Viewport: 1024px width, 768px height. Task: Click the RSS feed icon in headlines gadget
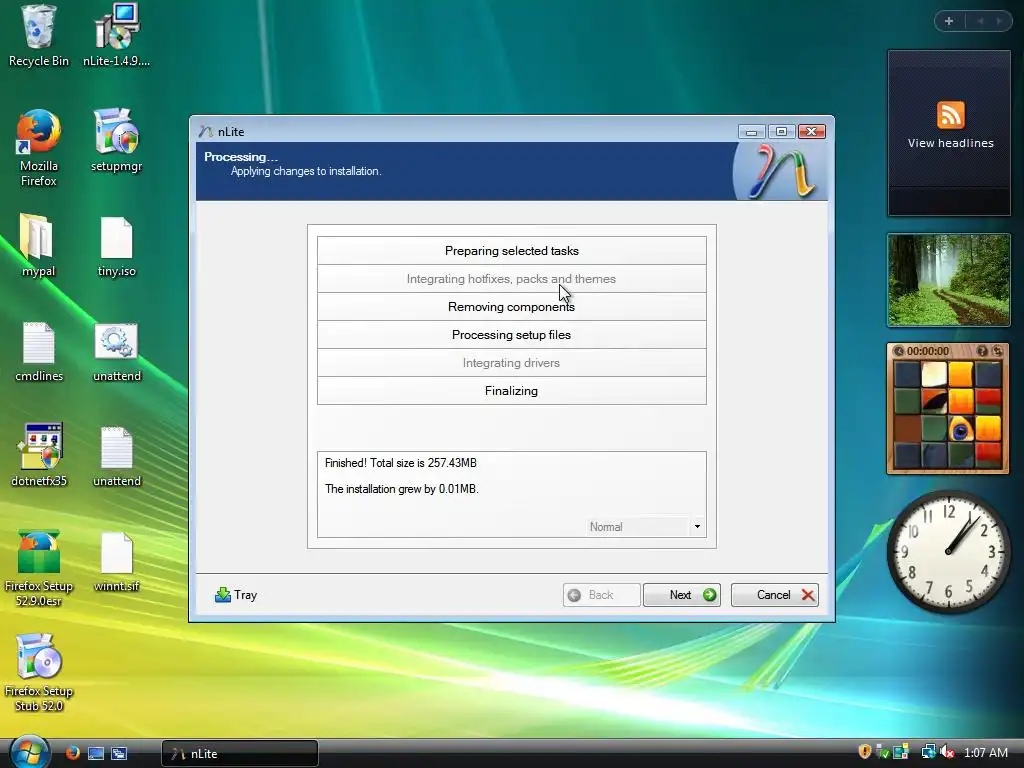click(950, 115)
